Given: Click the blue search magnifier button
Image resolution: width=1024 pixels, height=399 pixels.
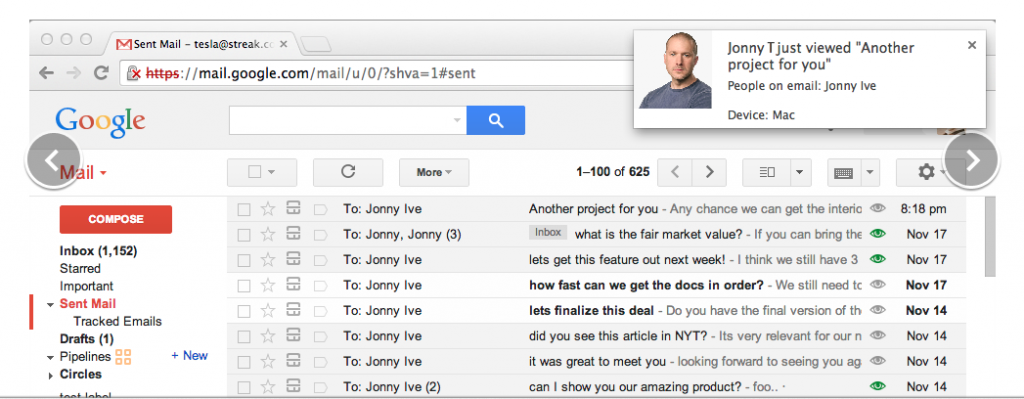Looking at the screenshot, I should tap(495, 120).
